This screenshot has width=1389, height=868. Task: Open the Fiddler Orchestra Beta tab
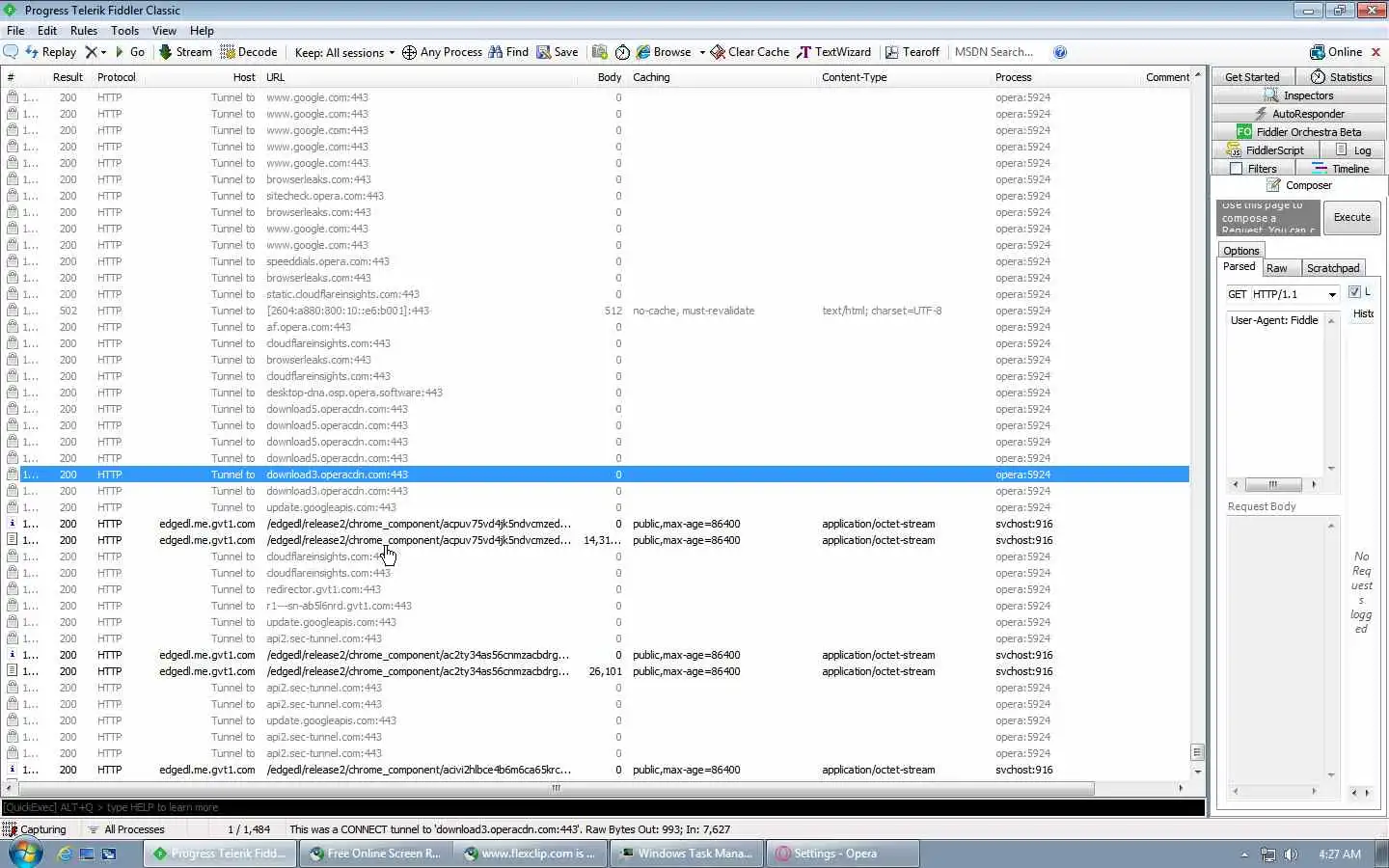pos(1298,132)
